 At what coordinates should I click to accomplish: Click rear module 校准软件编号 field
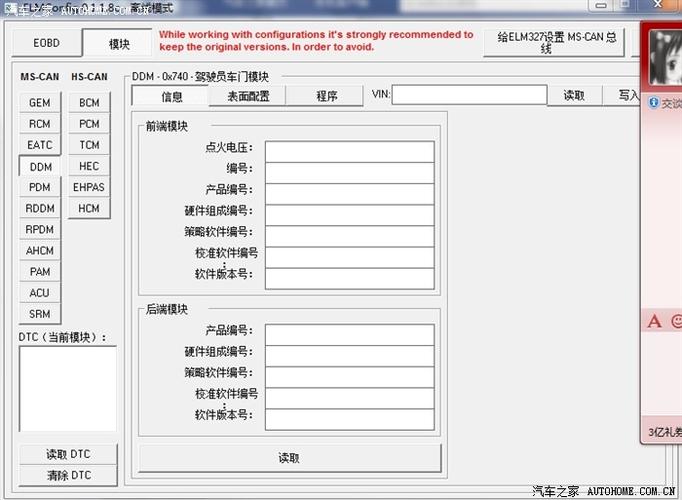point(350,398)
